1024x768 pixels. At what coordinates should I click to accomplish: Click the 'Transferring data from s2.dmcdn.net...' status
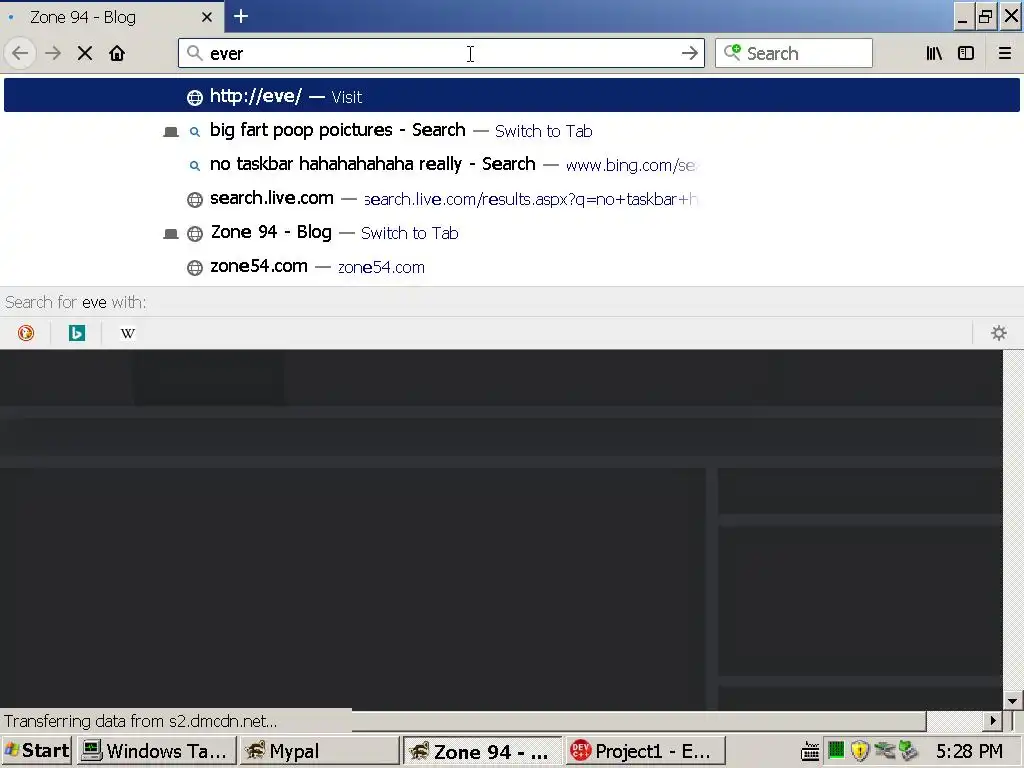140,721
